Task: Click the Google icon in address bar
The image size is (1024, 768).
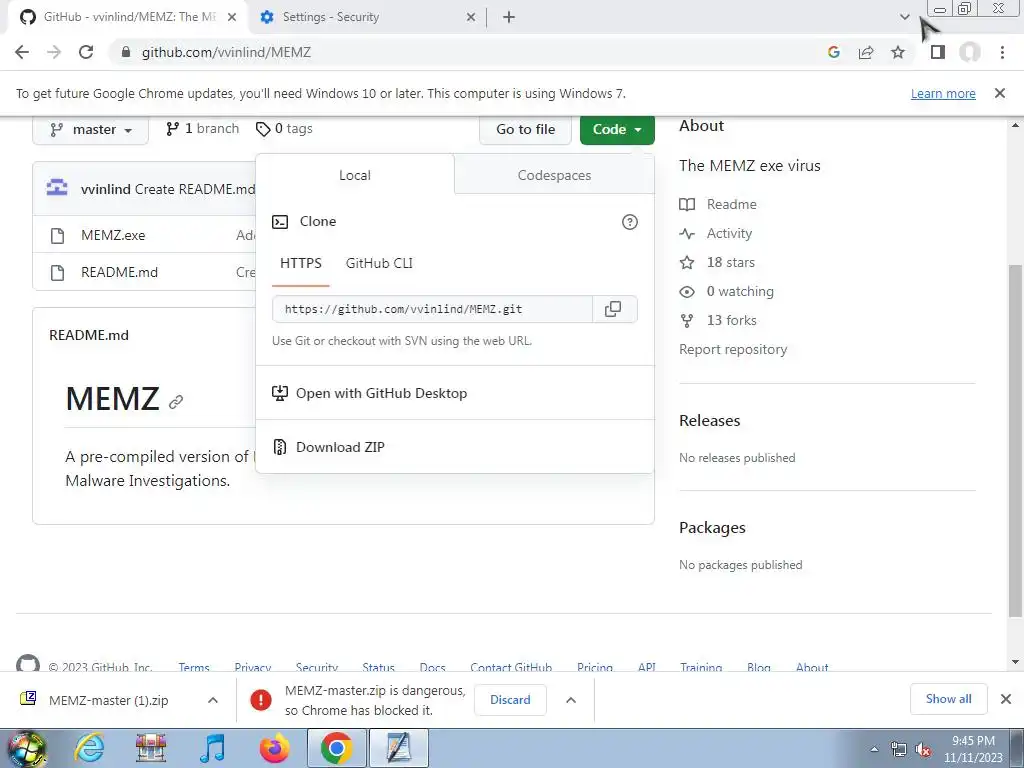Action: [x=834, y=52]
